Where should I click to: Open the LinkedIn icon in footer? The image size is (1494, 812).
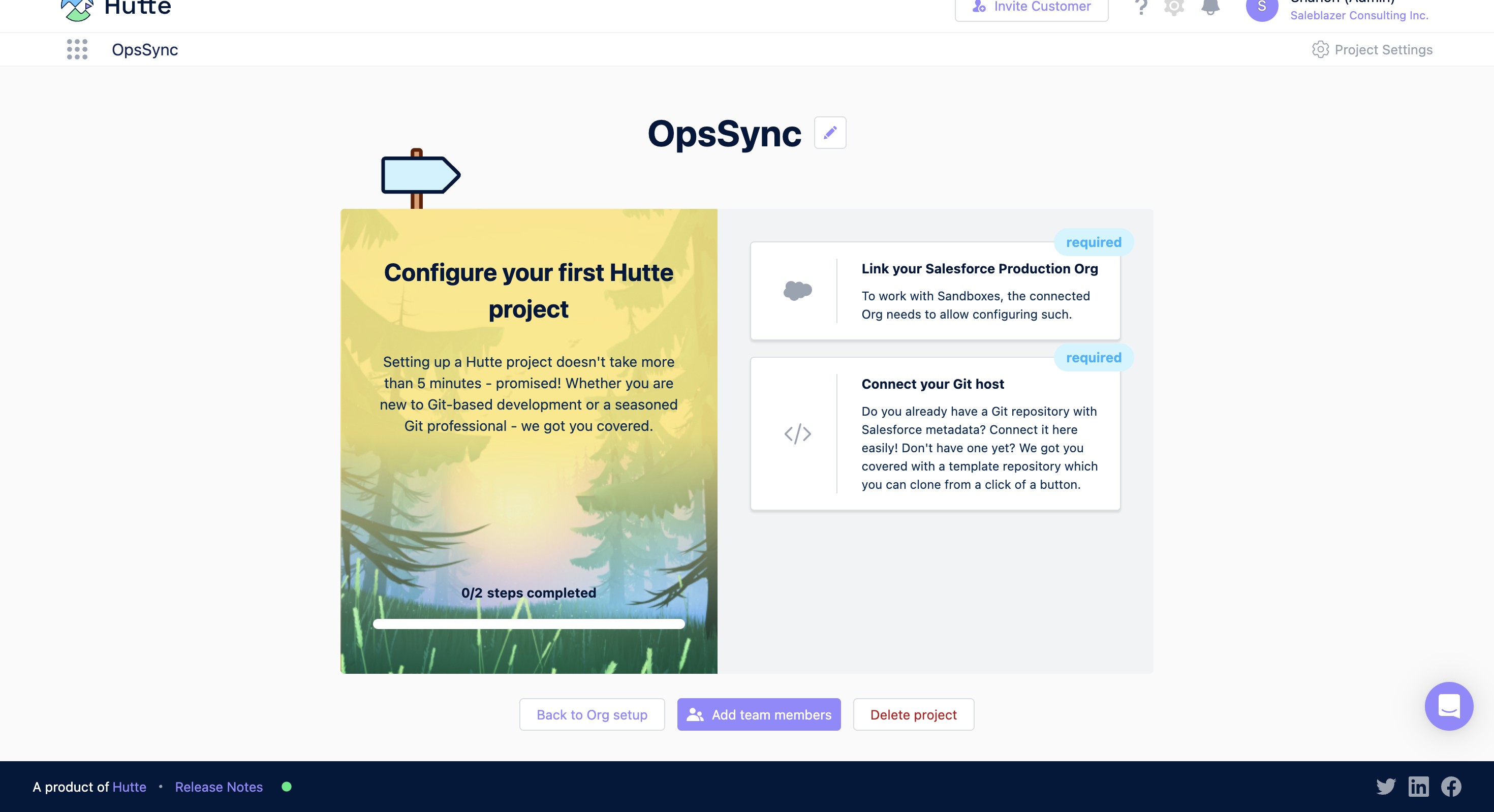coord(1419,787)
